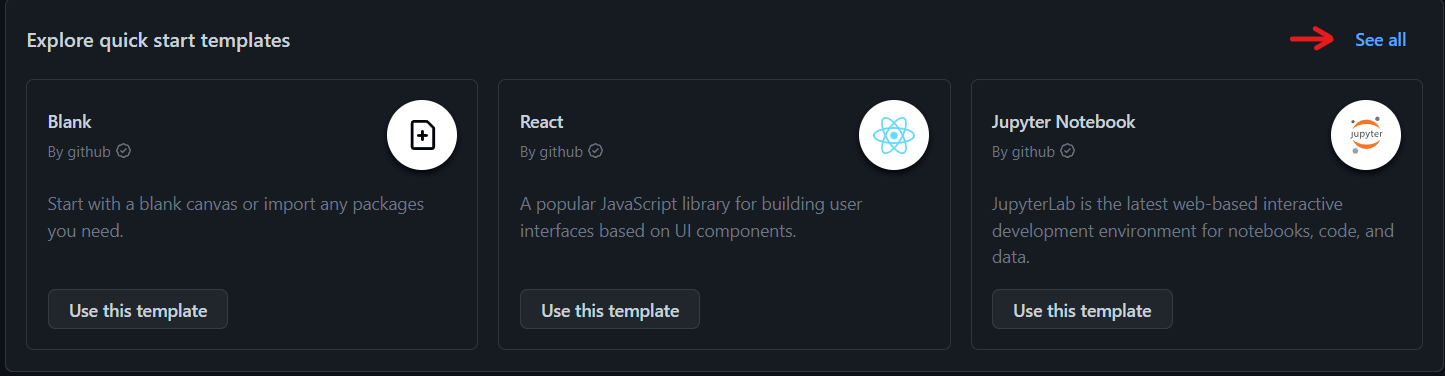The image size is (1445, 376).
Task: Select the Blank template description text
Action: (236, 217)
